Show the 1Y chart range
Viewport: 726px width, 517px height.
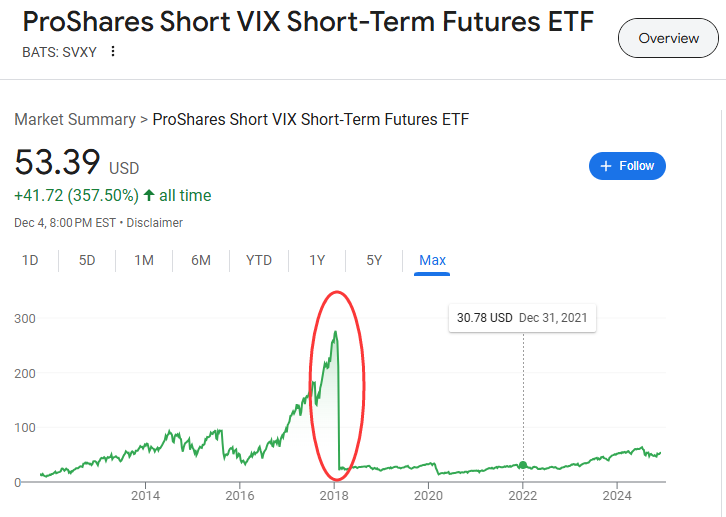click(317, 260)
